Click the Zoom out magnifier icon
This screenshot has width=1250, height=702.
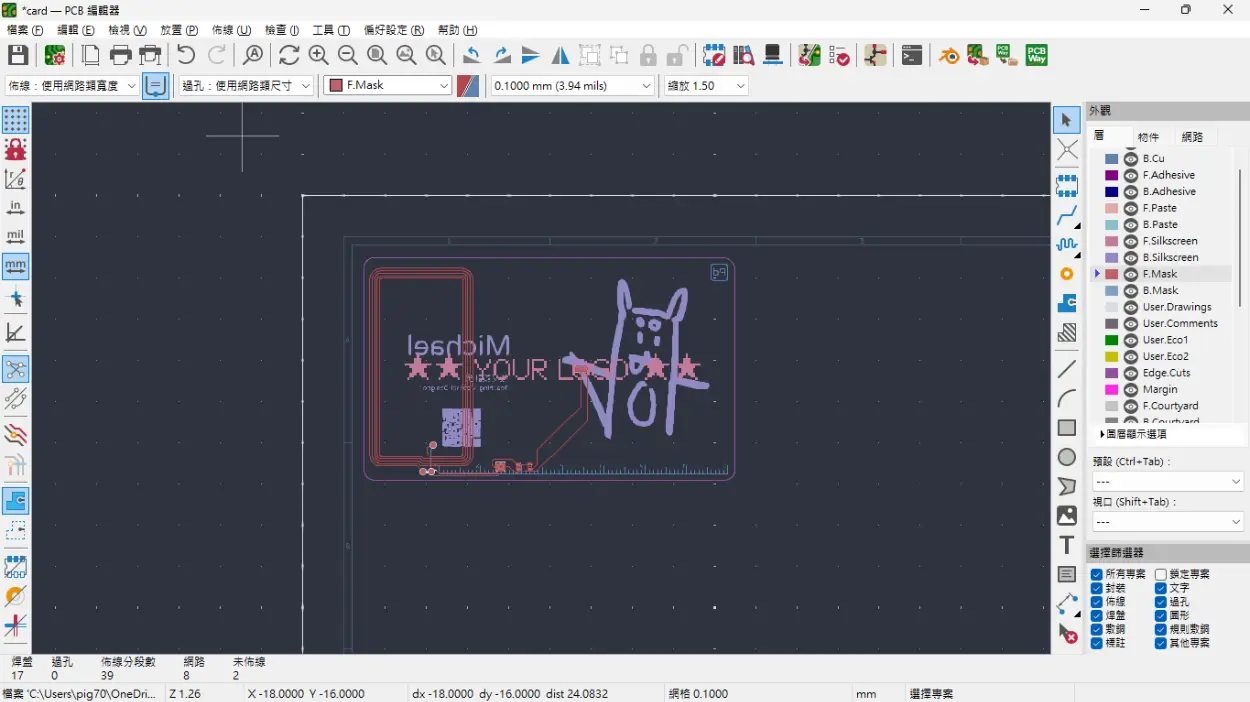point(347,55)
